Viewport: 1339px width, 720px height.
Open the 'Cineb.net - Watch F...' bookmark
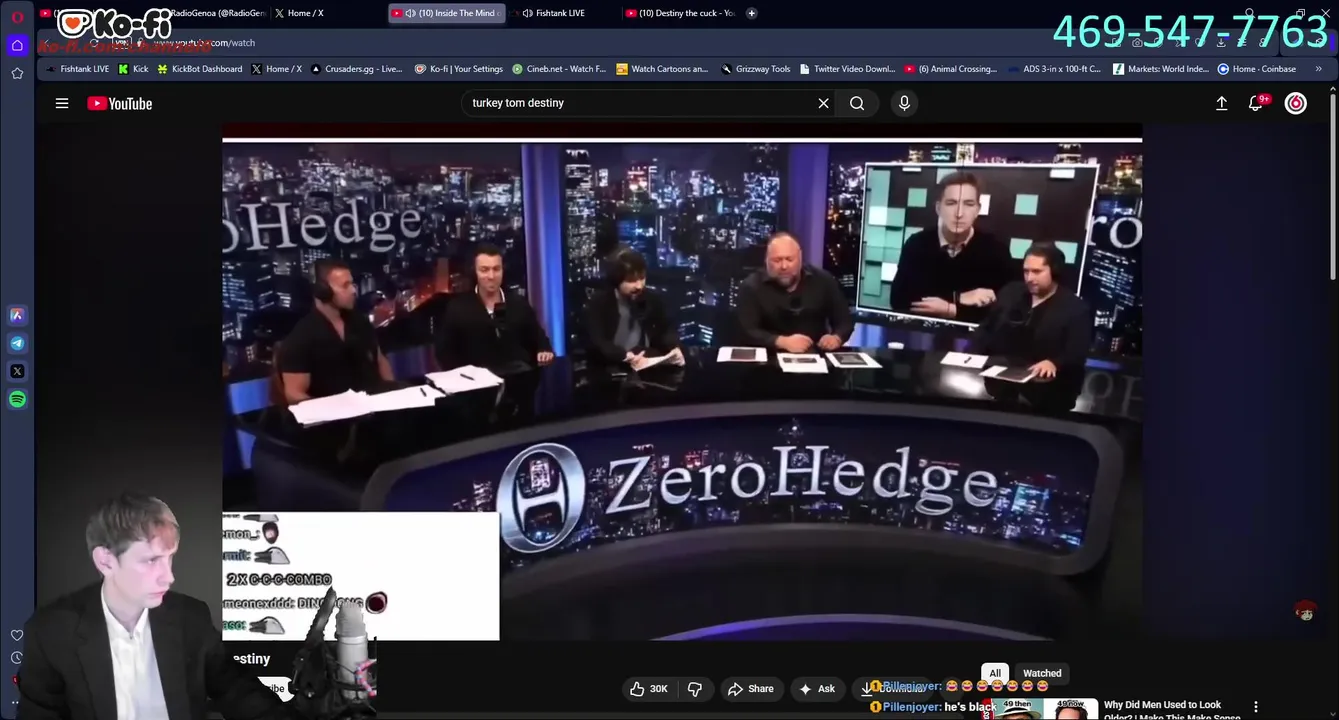559,69
